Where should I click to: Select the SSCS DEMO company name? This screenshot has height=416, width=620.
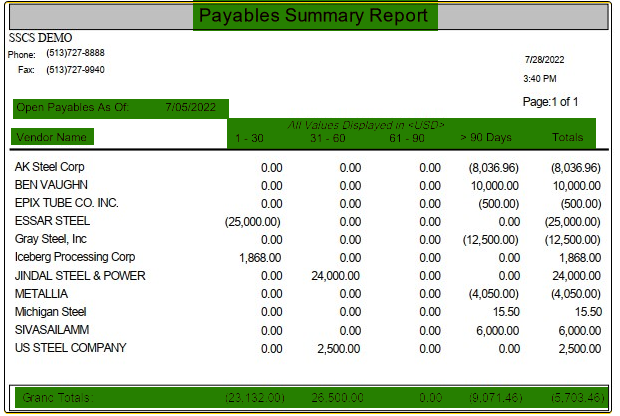40,38
